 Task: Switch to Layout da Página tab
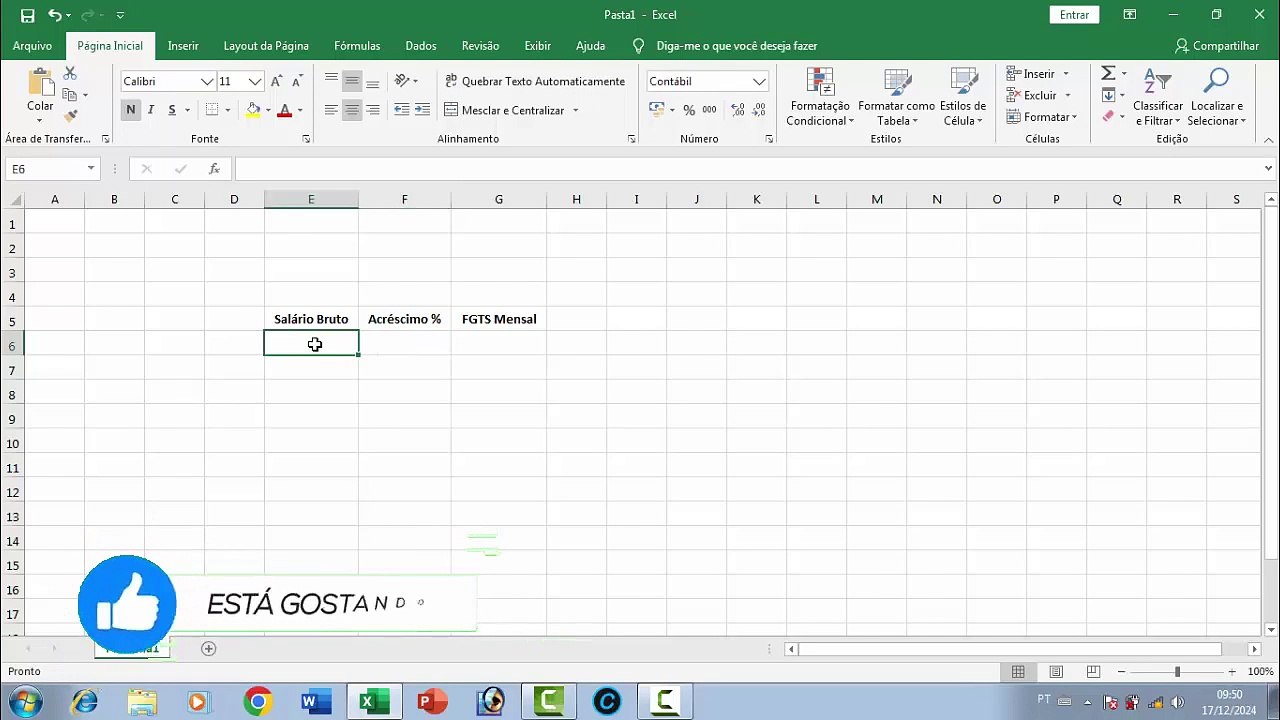[266, 46]
